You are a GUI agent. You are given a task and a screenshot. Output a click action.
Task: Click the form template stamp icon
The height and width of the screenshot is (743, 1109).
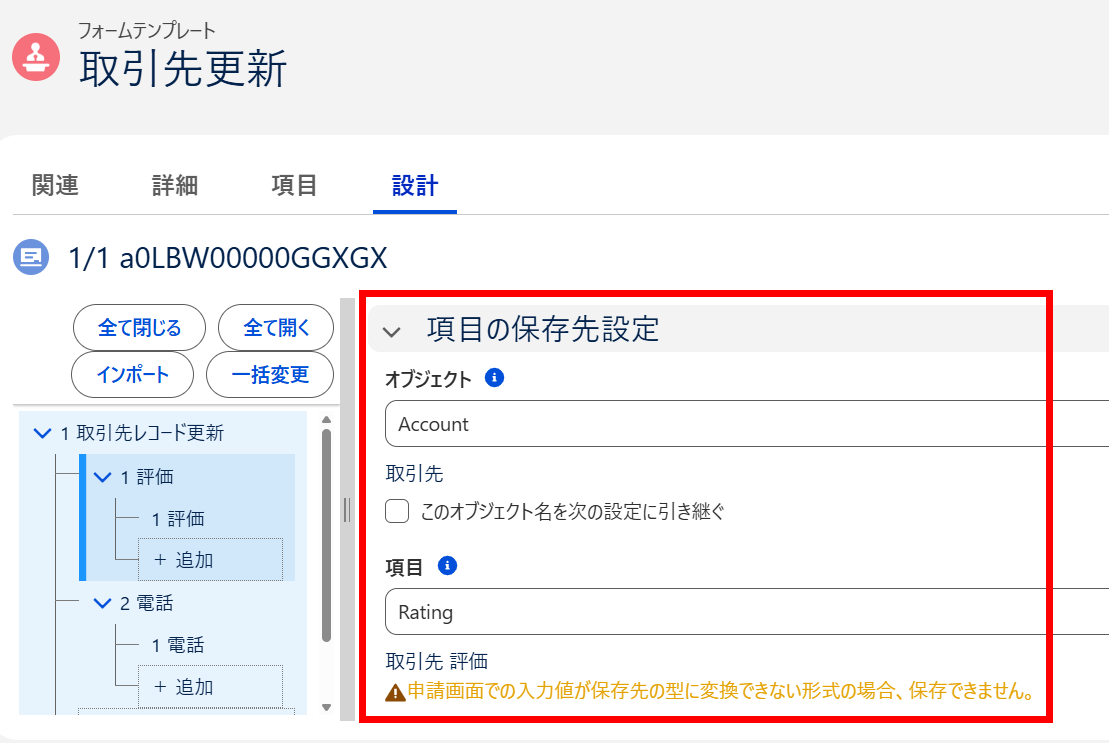pyautogui.click(x=35, y=57)
